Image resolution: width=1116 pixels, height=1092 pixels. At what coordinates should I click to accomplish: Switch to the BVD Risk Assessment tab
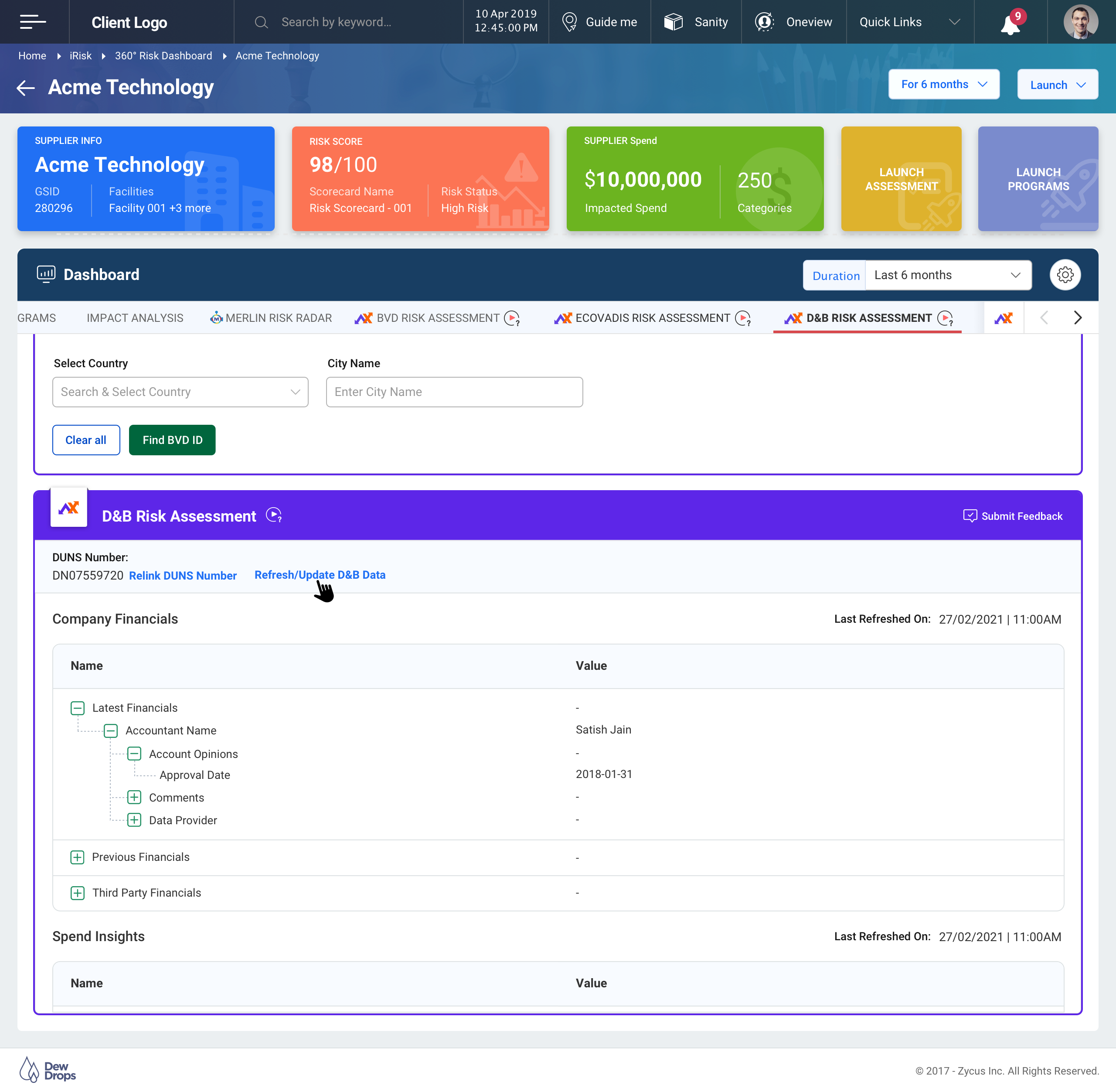click(x=438, y=318)
